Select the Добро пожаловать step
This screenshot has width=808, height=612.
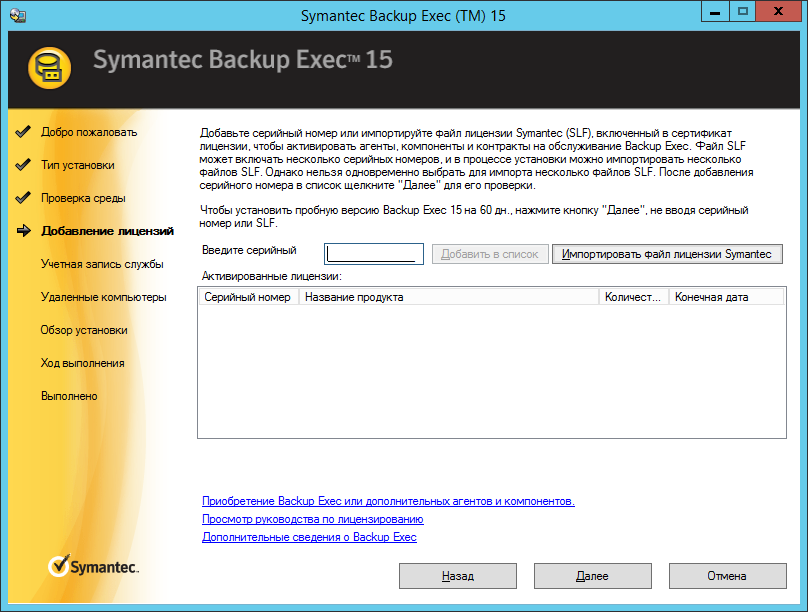(x=89, y=132)
